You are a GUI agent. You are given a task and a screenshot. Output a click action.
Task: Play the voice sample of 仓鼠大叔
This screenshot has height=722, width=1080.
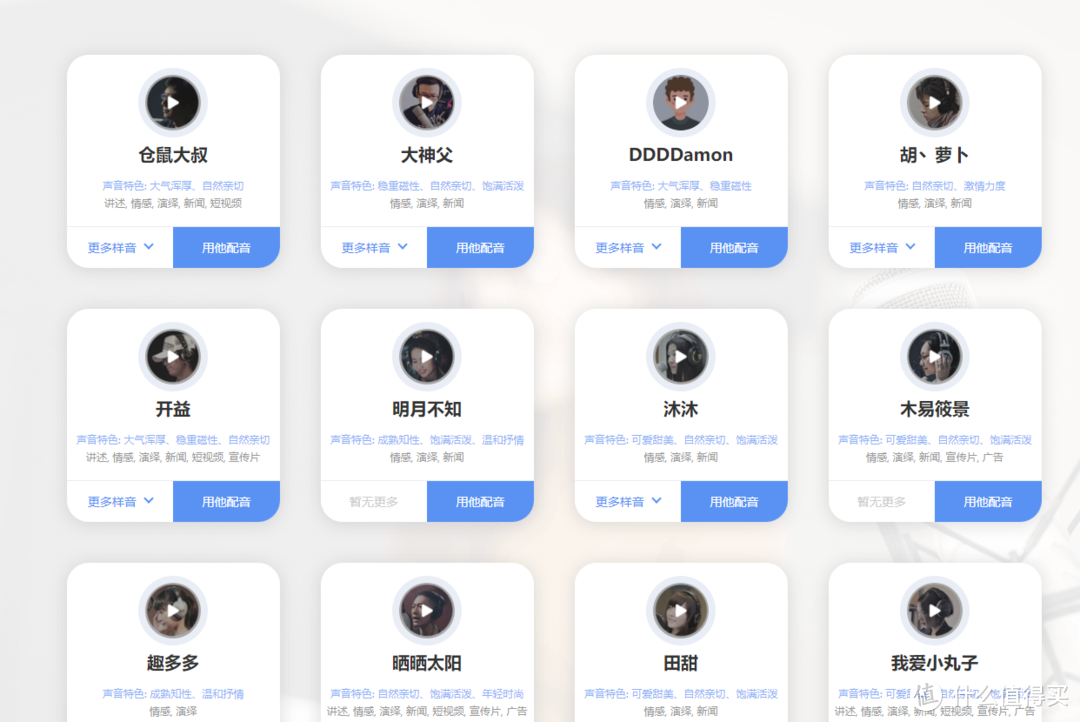[172, 101]
